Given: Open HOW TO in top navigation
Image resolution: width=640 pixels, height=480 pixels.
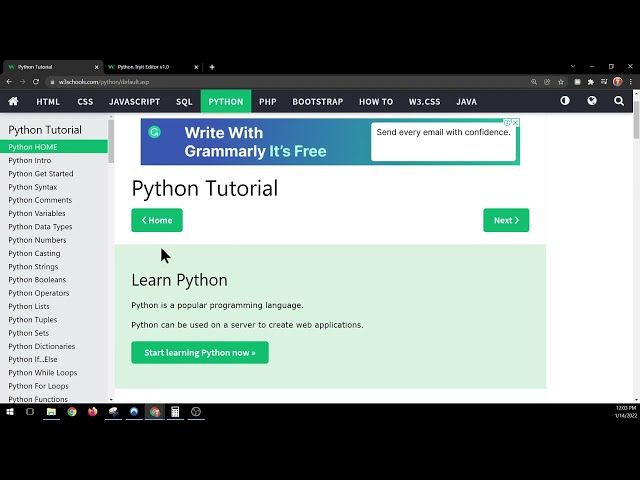Looking at the screenshot, I should pyautogui.click(x=376, y=101).
